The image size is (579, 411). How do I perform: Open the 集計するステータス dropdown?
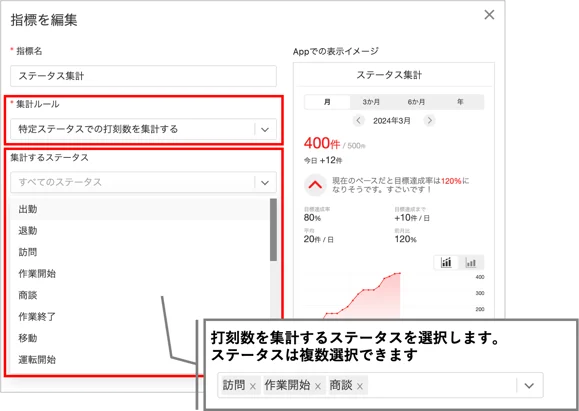(143, 182)
